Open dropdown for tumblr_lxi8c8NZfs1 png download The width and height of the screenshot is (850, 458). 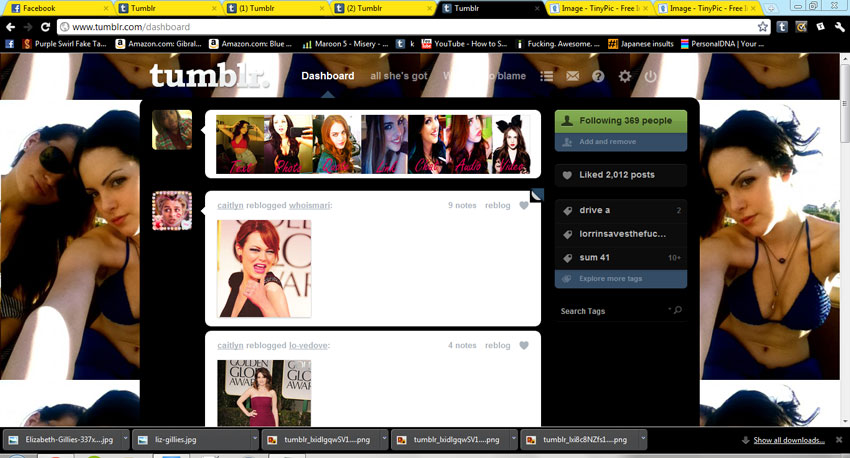tap(643, 439)
